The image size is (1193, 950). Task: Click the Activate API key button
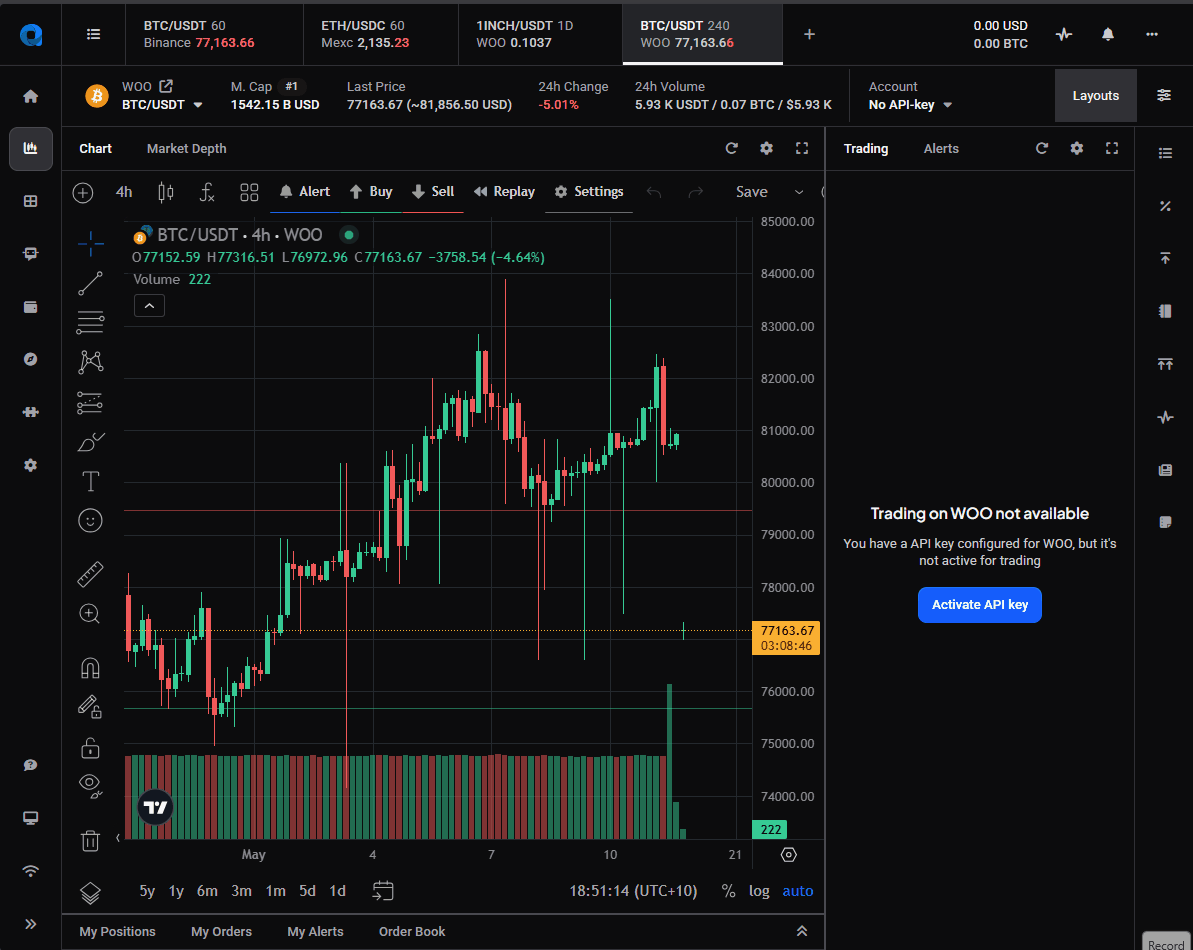(979, 605)
